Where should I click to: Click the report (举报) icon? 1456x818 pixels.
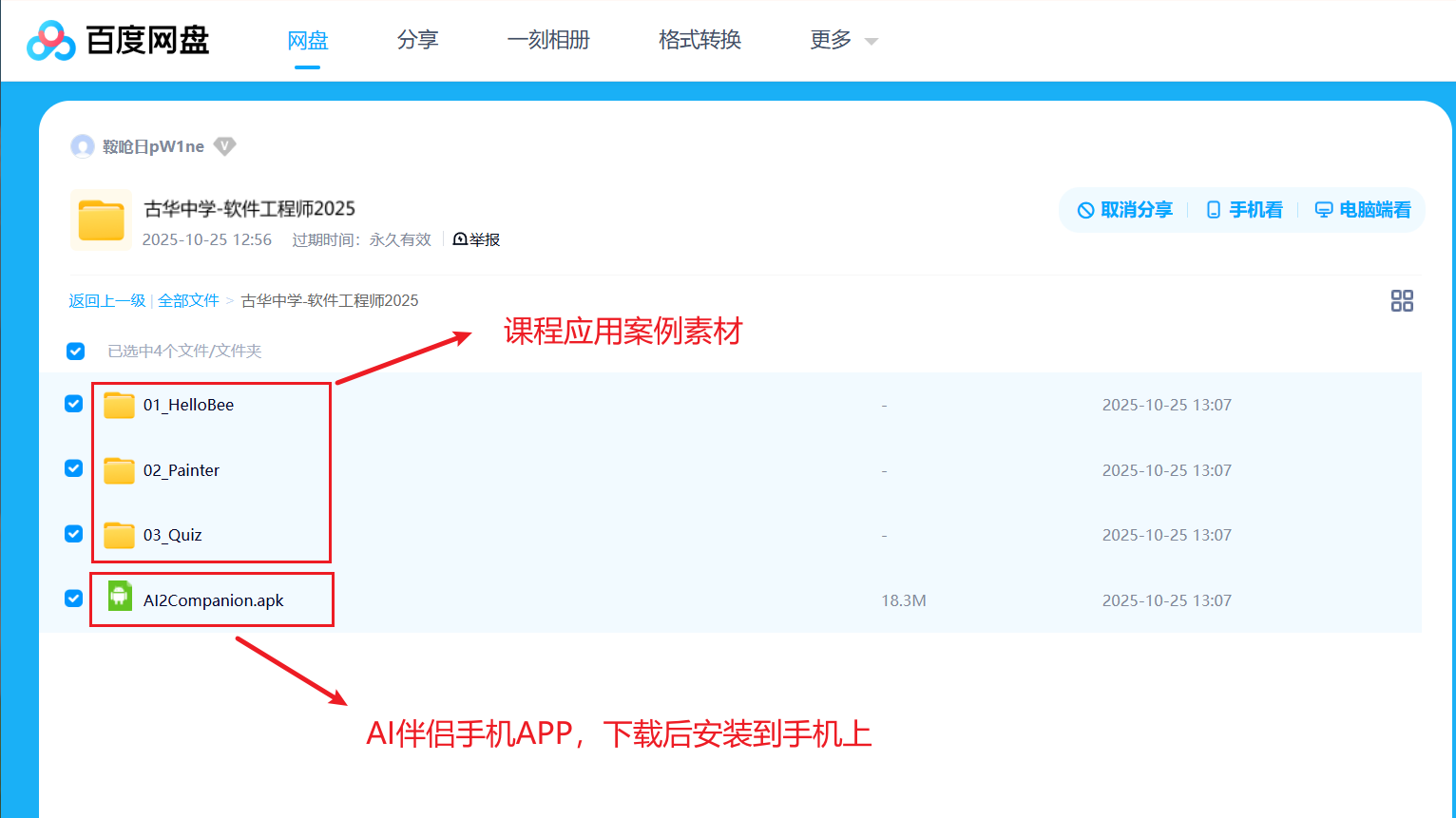460,239
